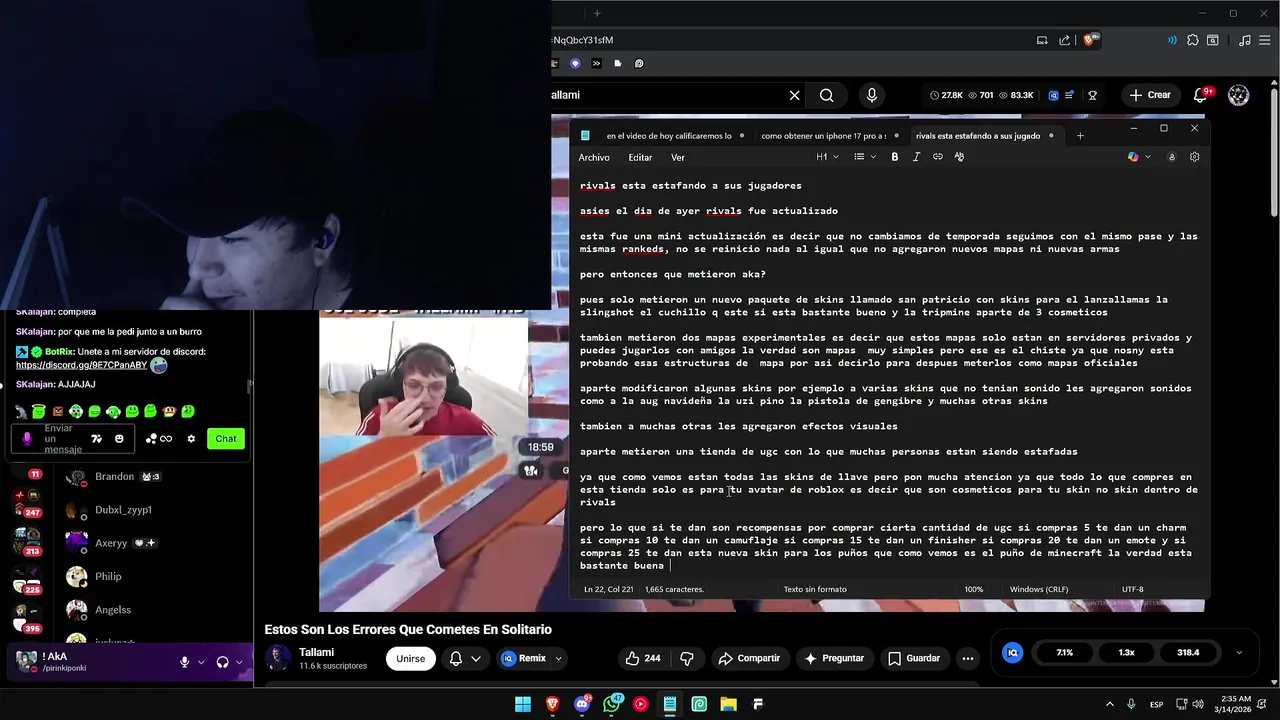
Task: Like the video with 244 likes
Action: [642, 658]
